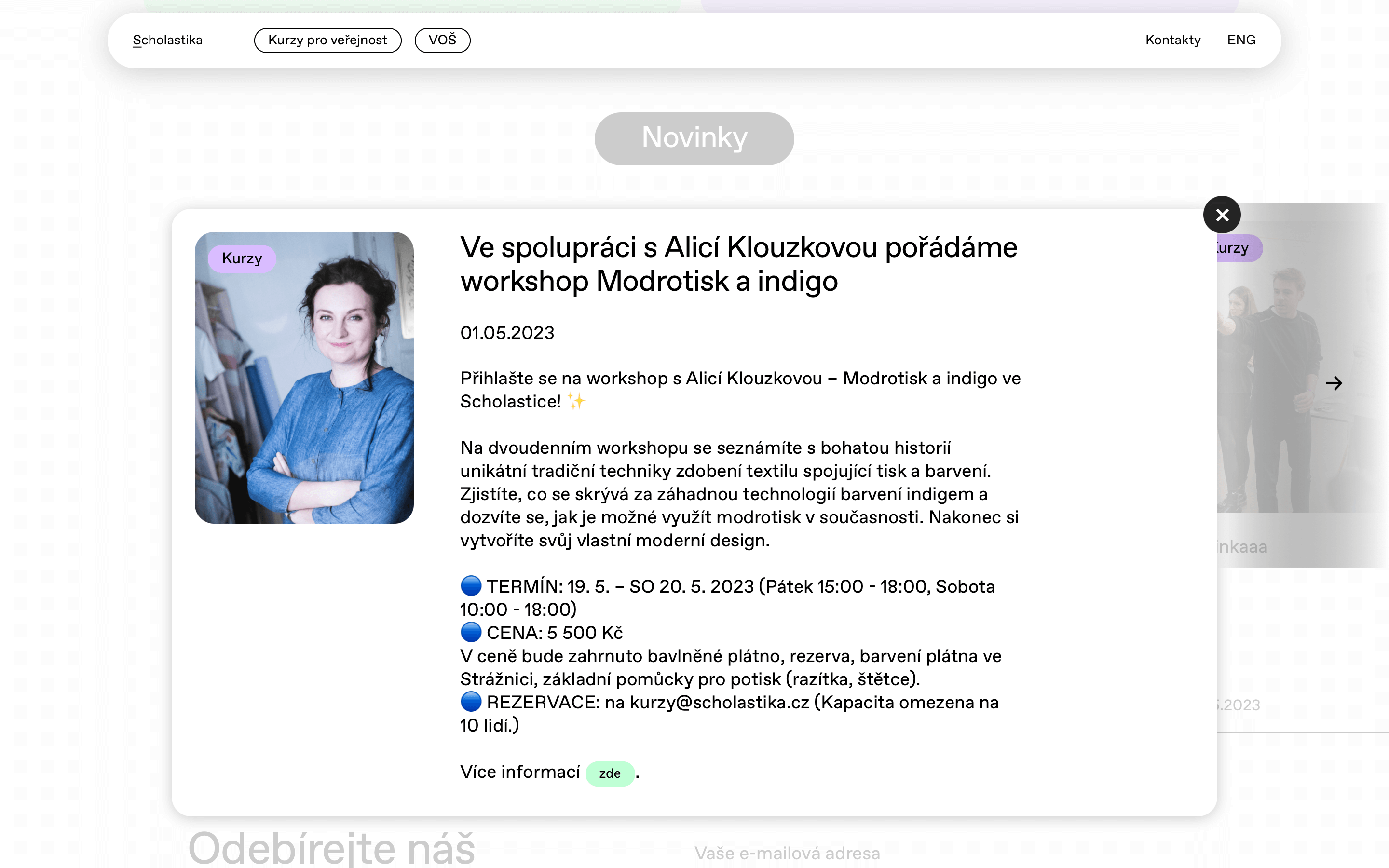Switch language to ENG
The image size is (1389, 868).
coord(1241,40)
